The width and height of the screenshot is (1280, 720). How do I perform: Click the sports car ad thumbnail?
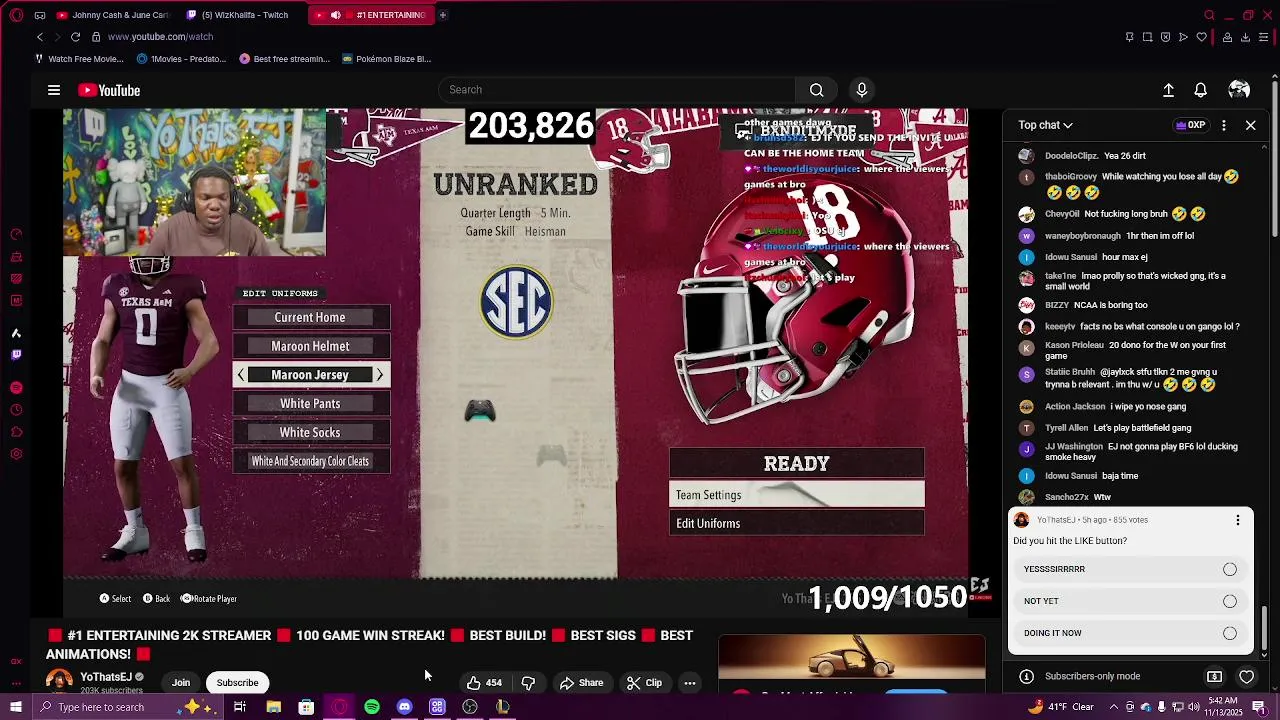click(x=851, y=659)
